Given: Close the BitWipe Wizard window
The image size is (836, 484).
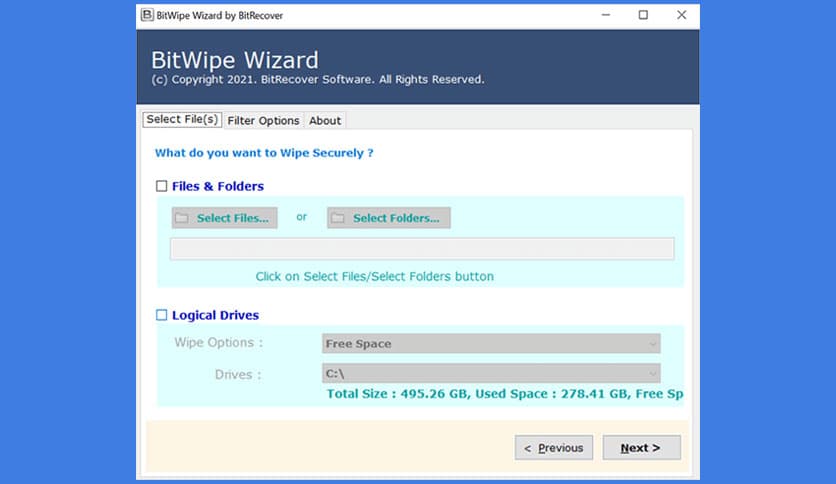Looking at the screenshot, I should pos(681,15).
